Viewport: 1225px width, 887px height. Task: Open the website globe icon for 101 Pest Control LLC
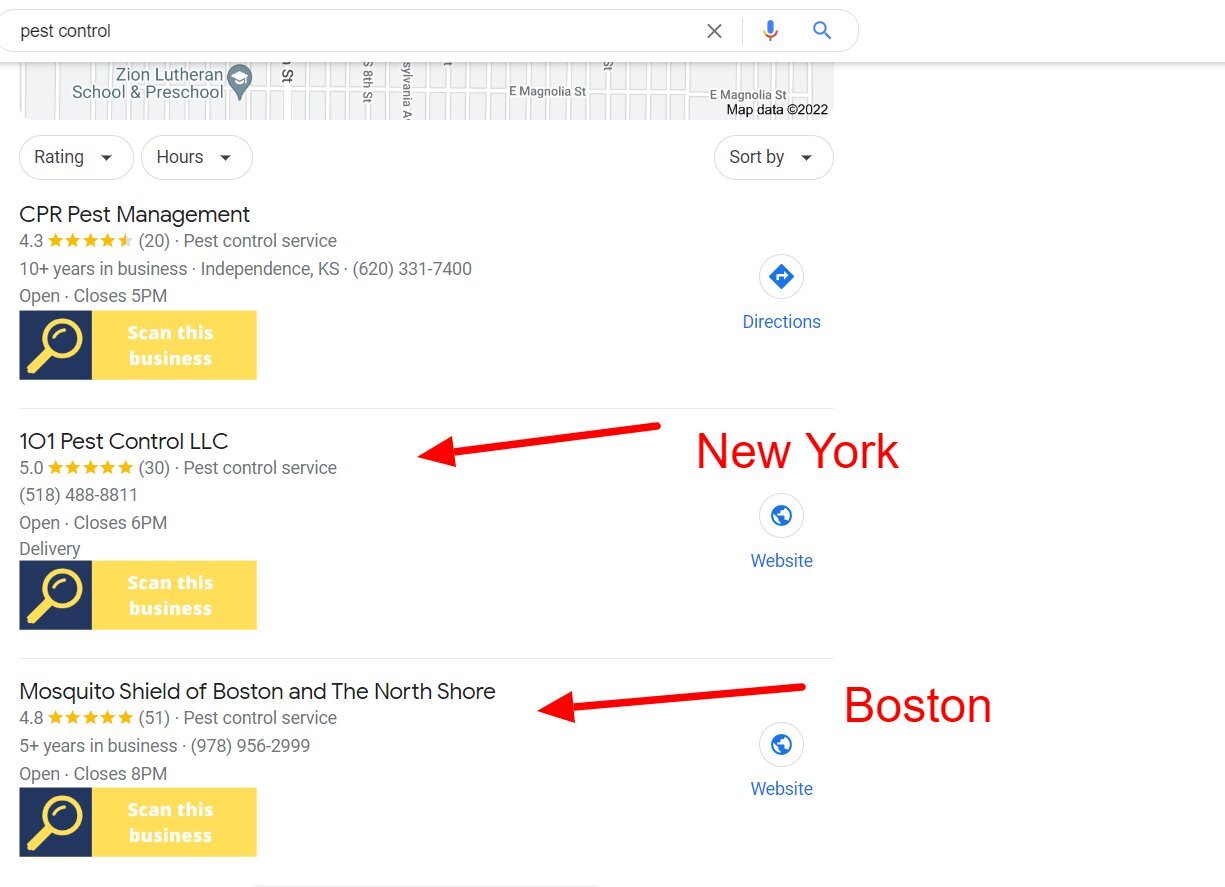(781, 516)
